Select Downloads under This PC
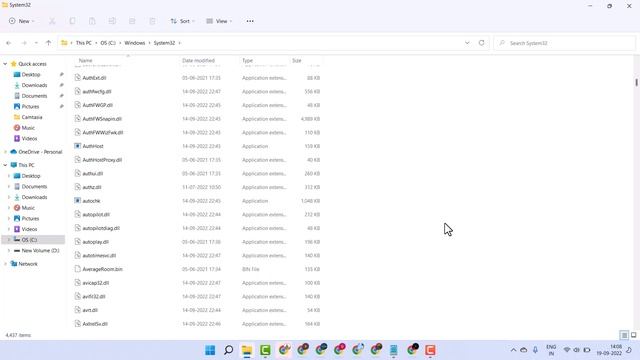Viewport: 640px width, 360px height. [34, 197]
